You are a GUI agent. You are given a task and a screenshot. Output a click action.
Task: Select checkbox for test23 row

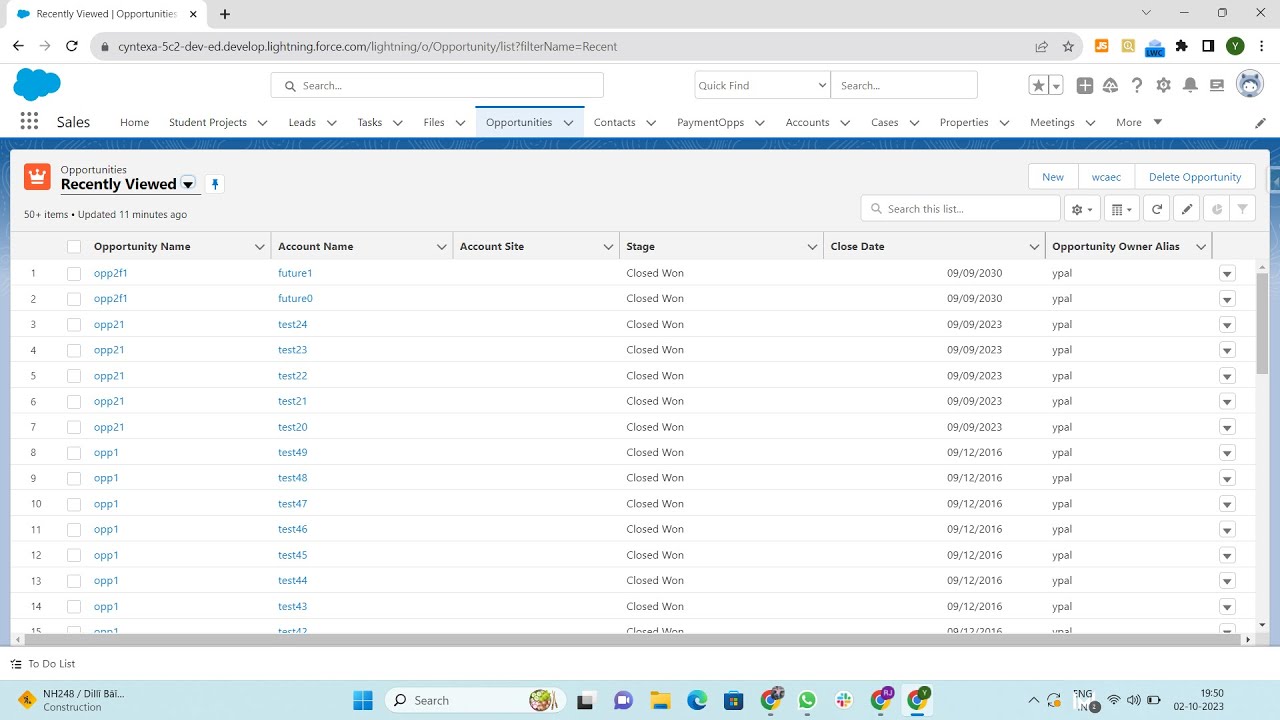tap(74, 350)
